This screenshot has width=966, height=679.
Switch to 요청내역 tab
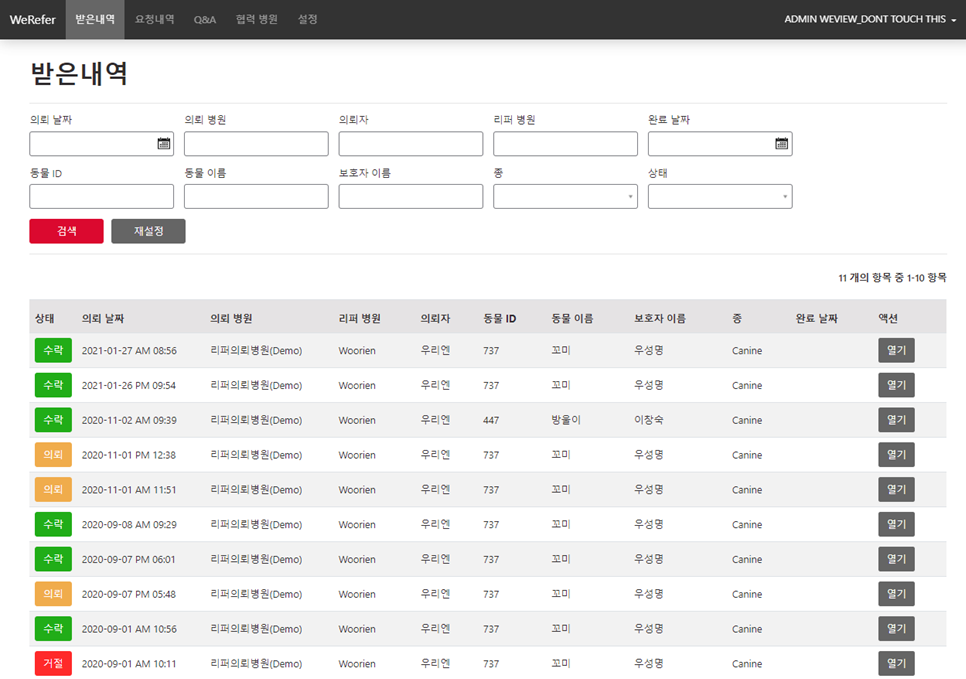[155, 19]
